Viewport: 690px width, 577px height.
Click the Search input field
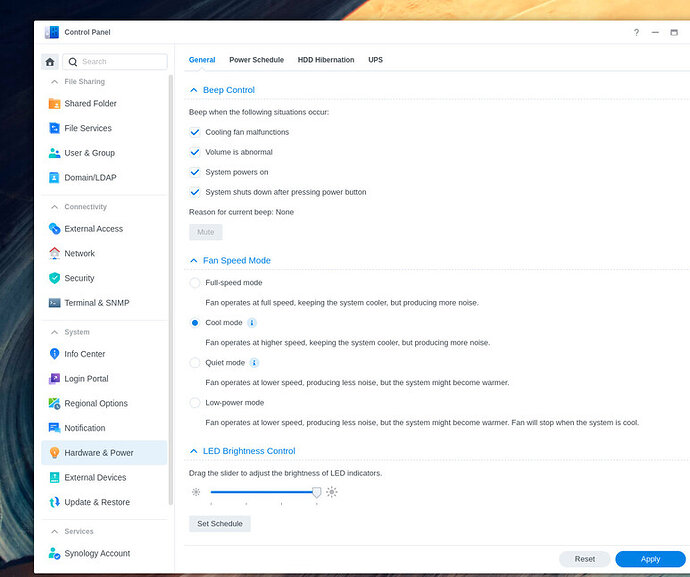[x=115, y=62]
